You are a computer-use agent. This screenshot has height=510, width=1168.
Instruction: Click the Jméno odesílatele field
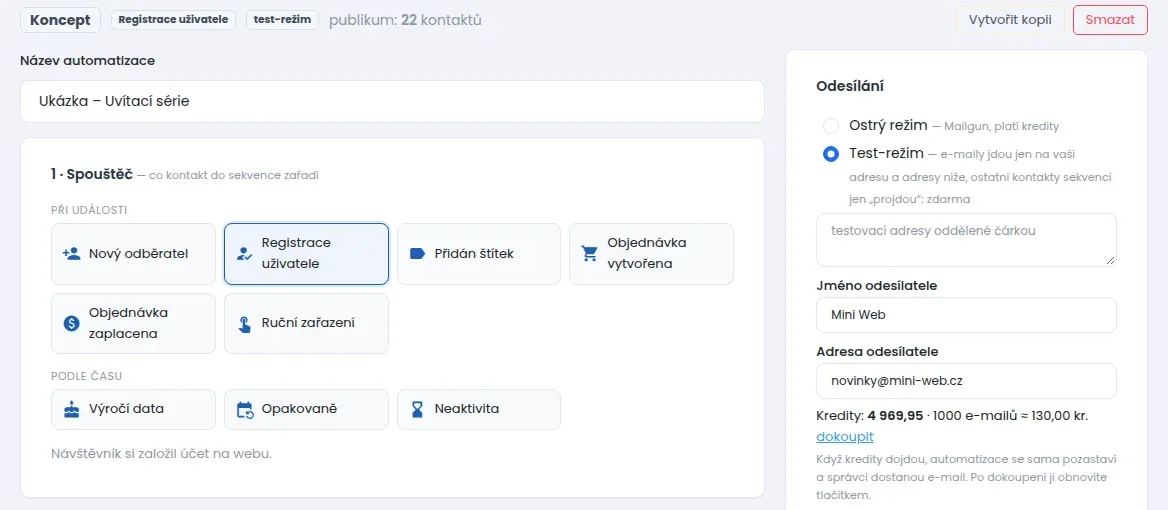(x=966, y=315)
